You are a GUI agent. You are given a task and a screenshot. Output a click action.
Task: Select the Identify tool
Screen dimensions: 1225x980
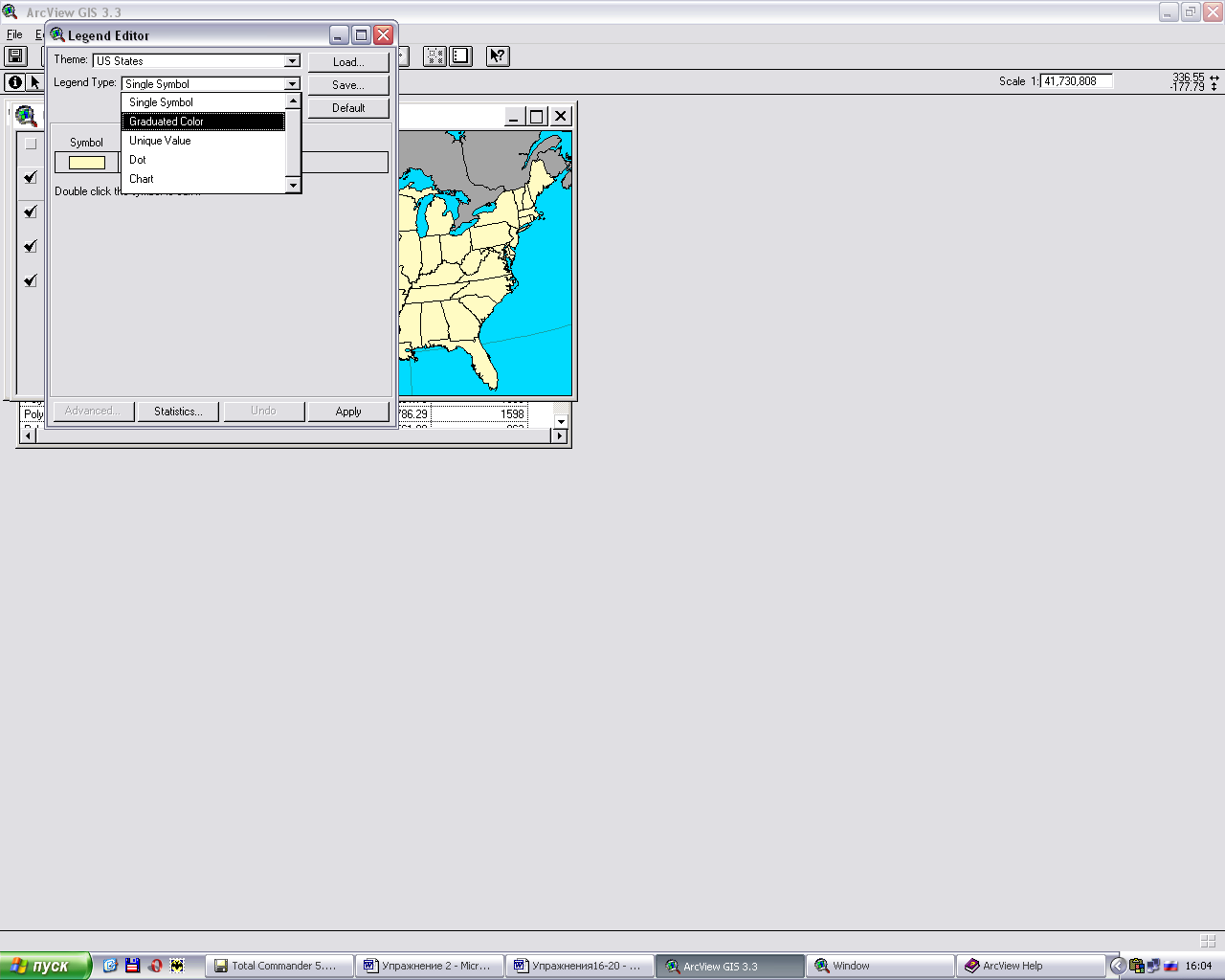point(14,82)
